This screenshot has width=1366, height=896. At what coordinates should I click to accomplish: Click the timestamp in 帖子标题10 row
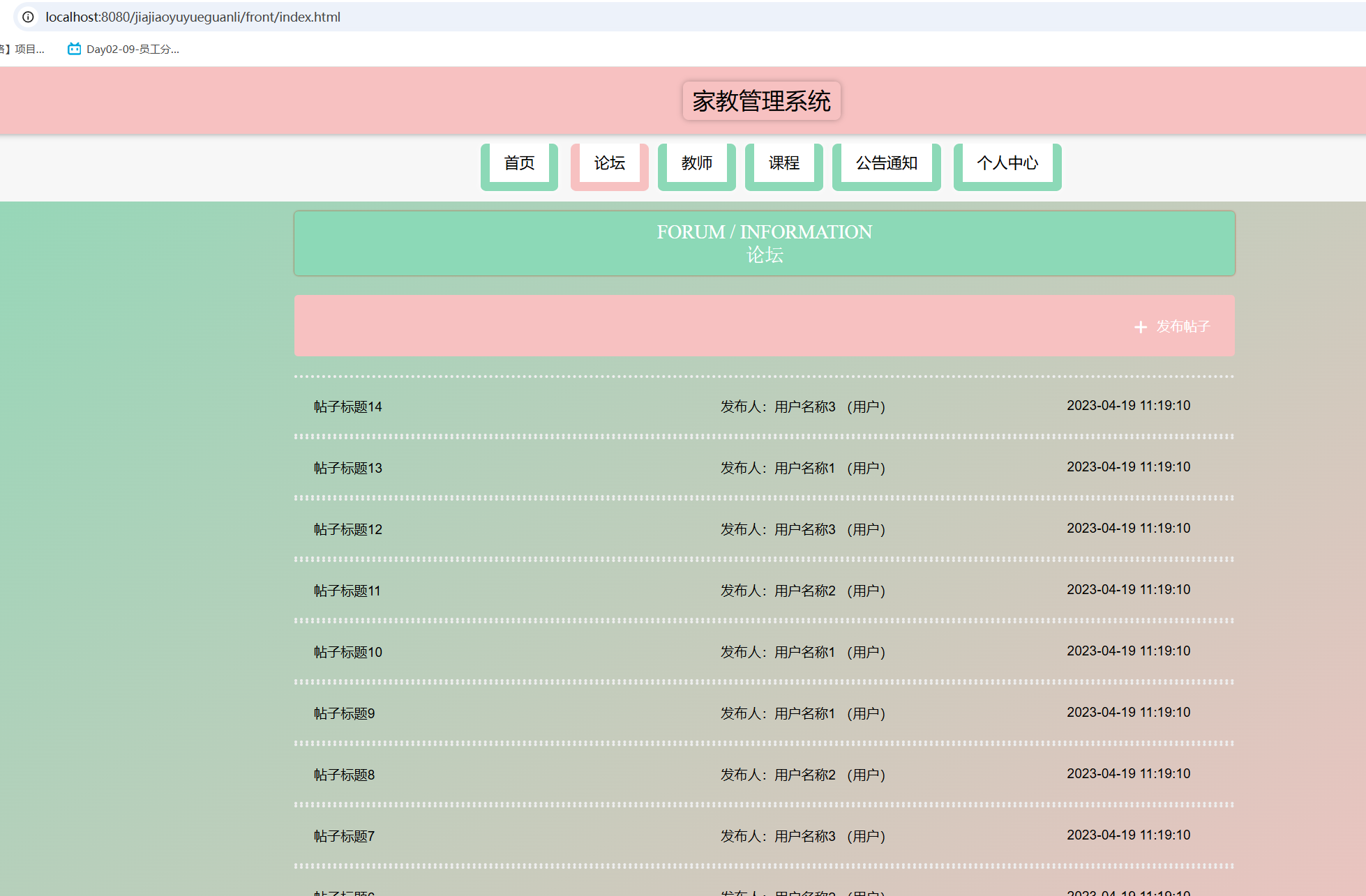coord(1129,651)
